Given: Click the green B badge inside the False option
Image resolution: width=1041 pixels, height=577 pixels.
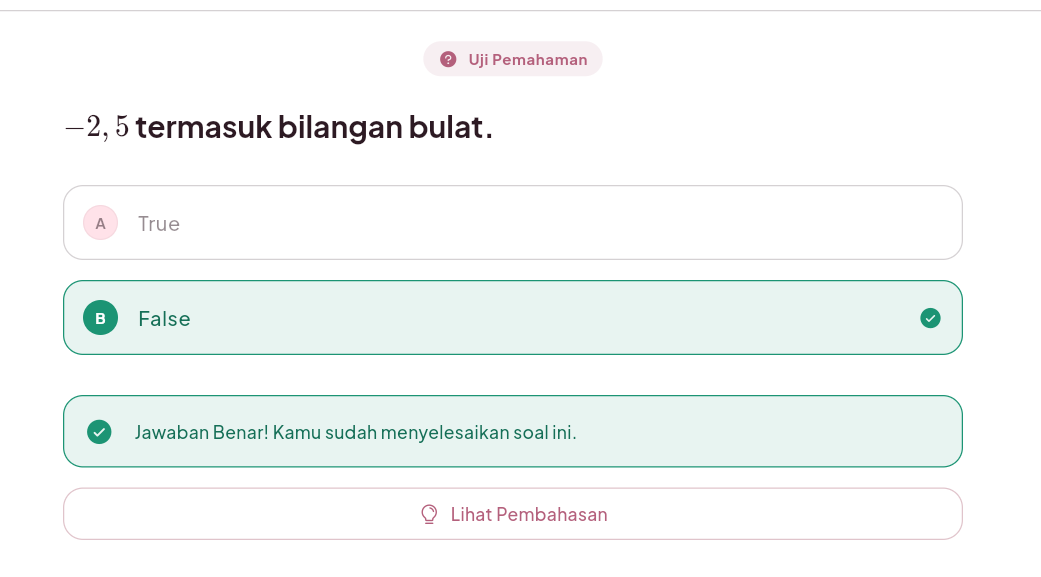Looking at the screenshot, I should point(100,318).
